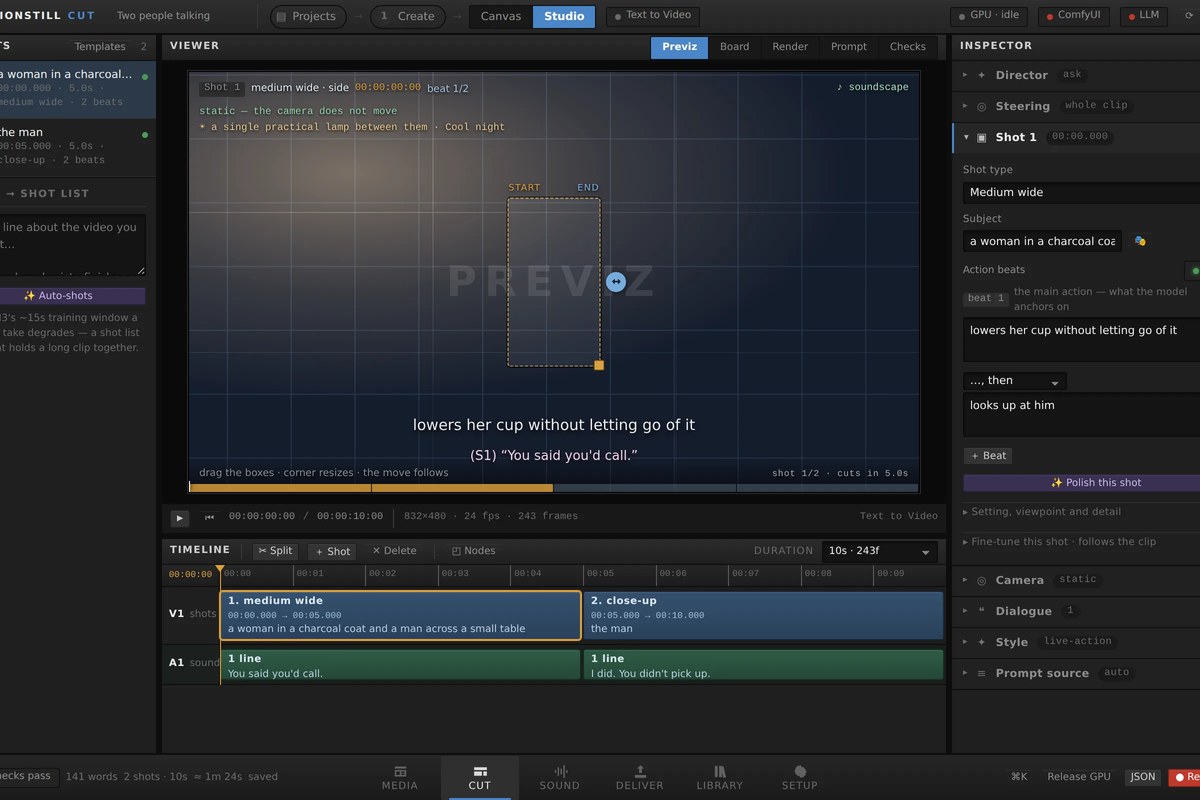Open the Duration 10s · 243f dropdown
This screenshot has width=1200, height=800.
879,551
